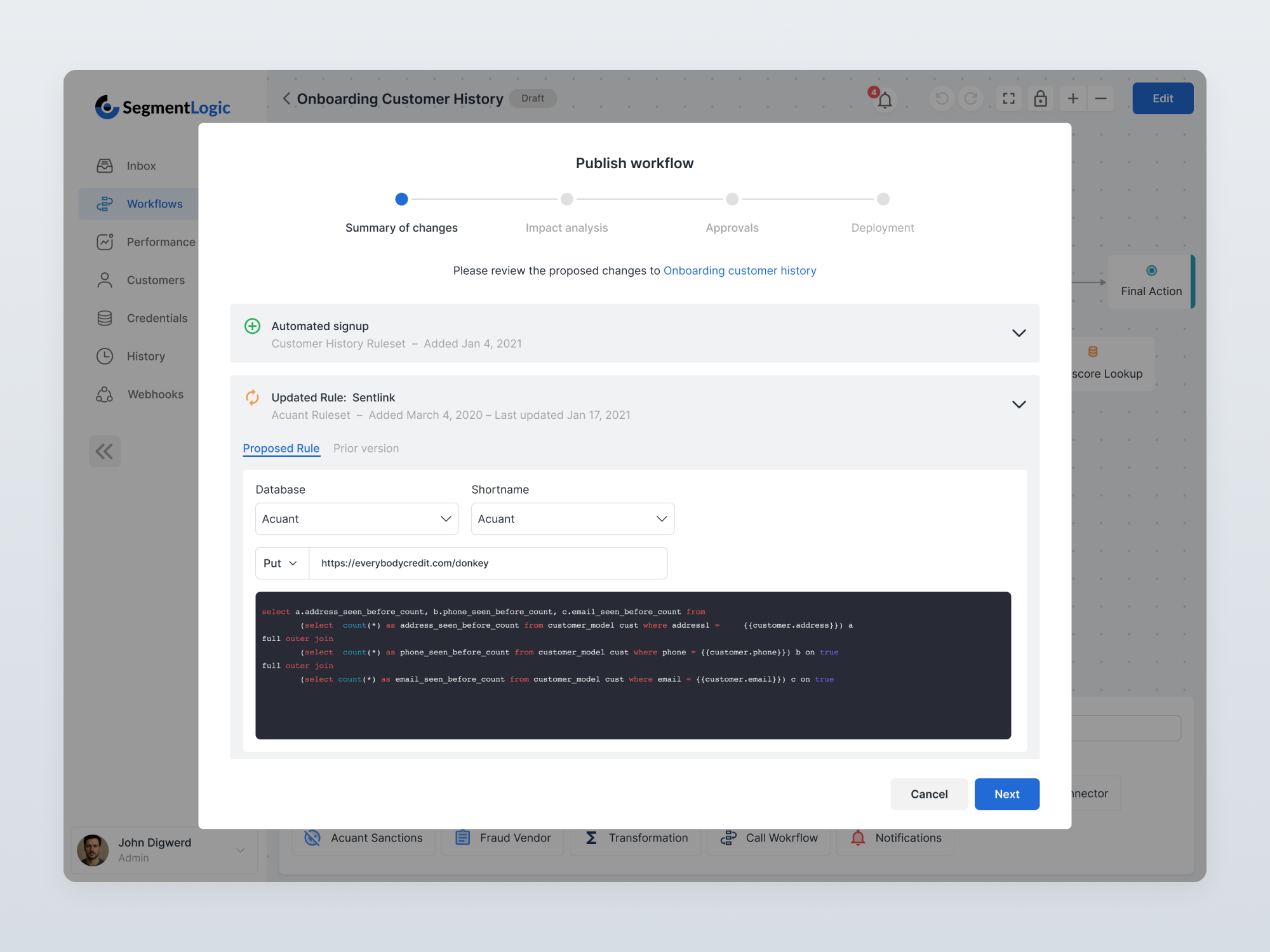Viewport: 1270px width, 952px height.
Task: Click the green plus icon for Automated signup
Action: pos(252,326)
